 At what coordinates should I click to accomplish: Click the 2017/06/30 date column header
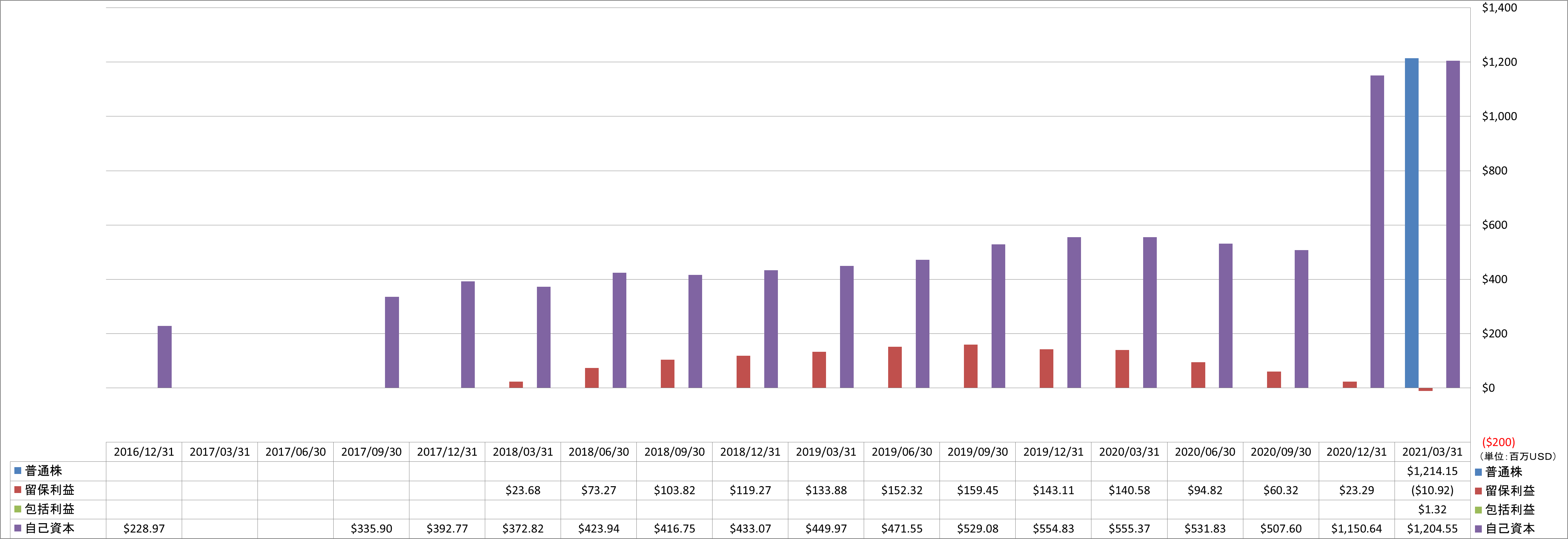click(295, 452)
